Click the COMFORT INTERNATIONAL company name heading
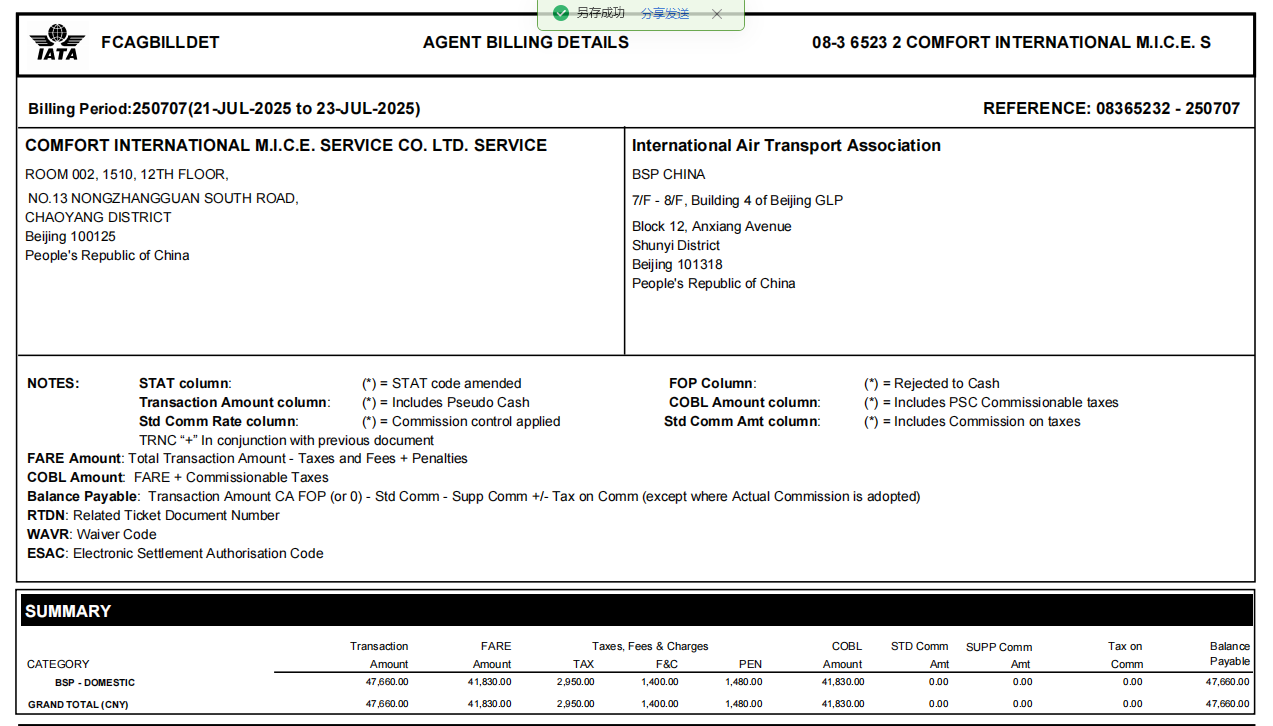The height and width of the screenshot is (726, 1273). pyautogui.click(x=286, y=146)
